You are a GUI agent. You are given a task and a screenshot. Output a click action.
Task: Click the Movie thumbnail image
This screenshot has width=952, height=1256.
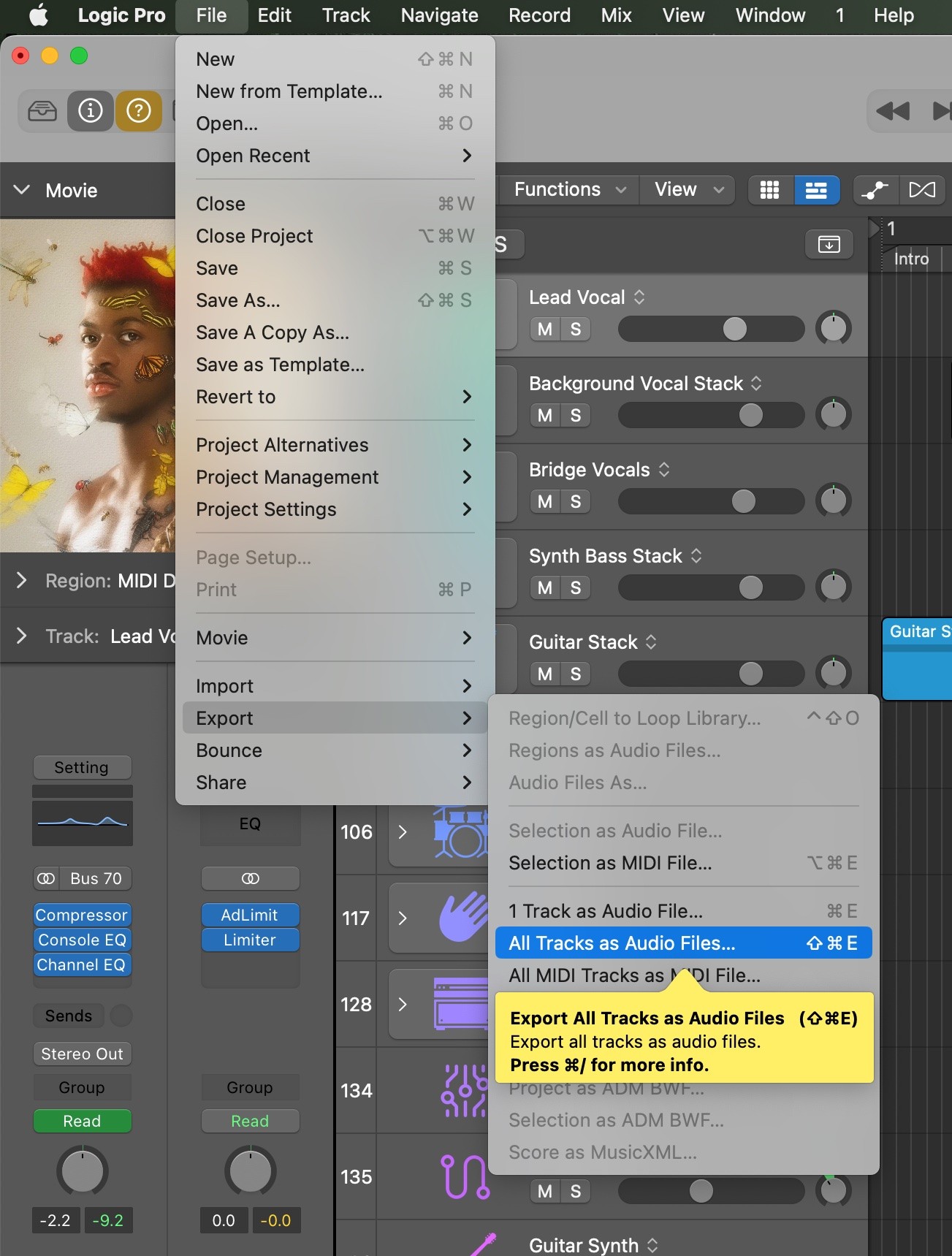[x=88, y=386]
